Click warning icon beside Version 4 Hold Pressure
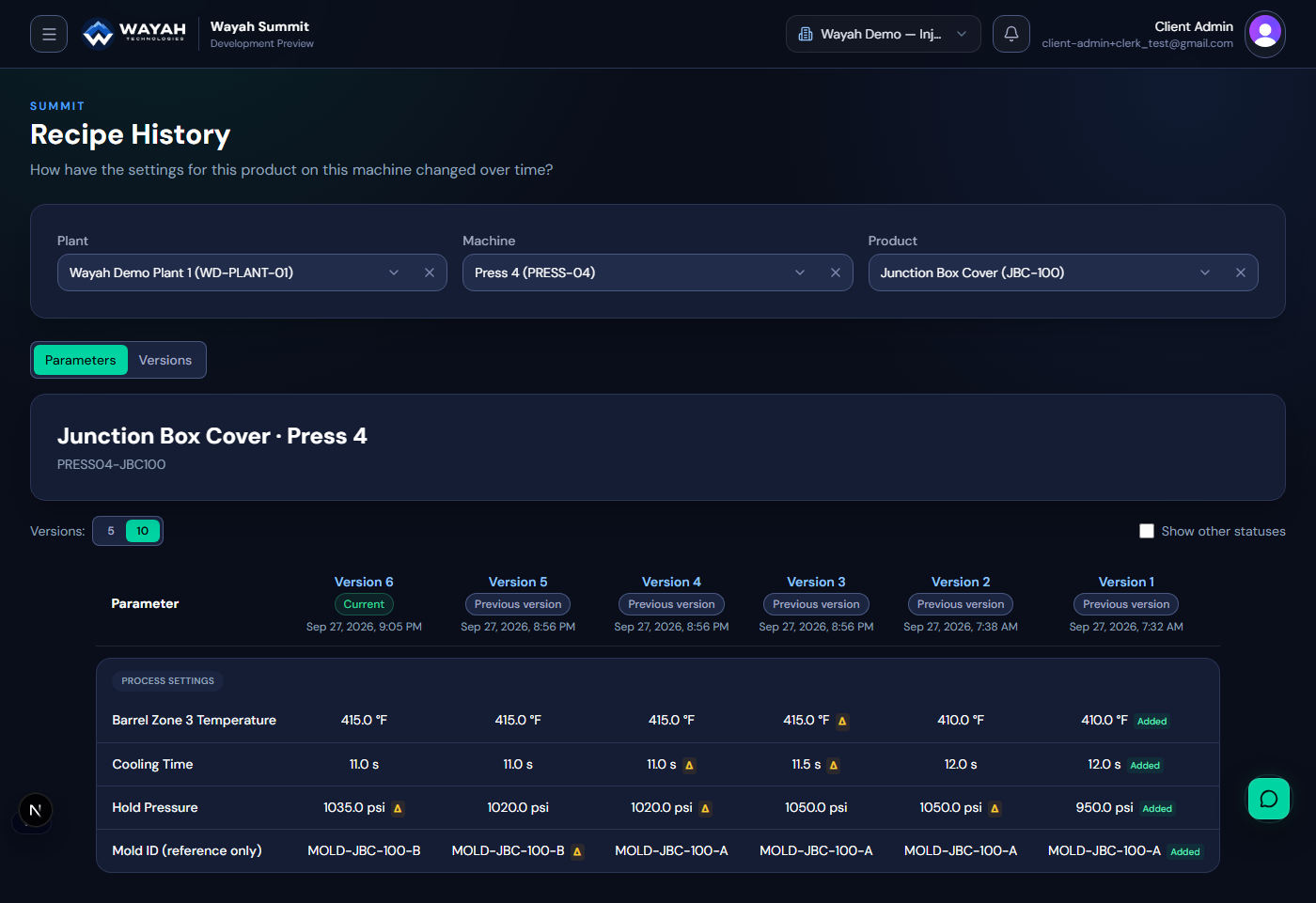The width and height of the screenshot is (1316, 903). [x=705, y=808]
